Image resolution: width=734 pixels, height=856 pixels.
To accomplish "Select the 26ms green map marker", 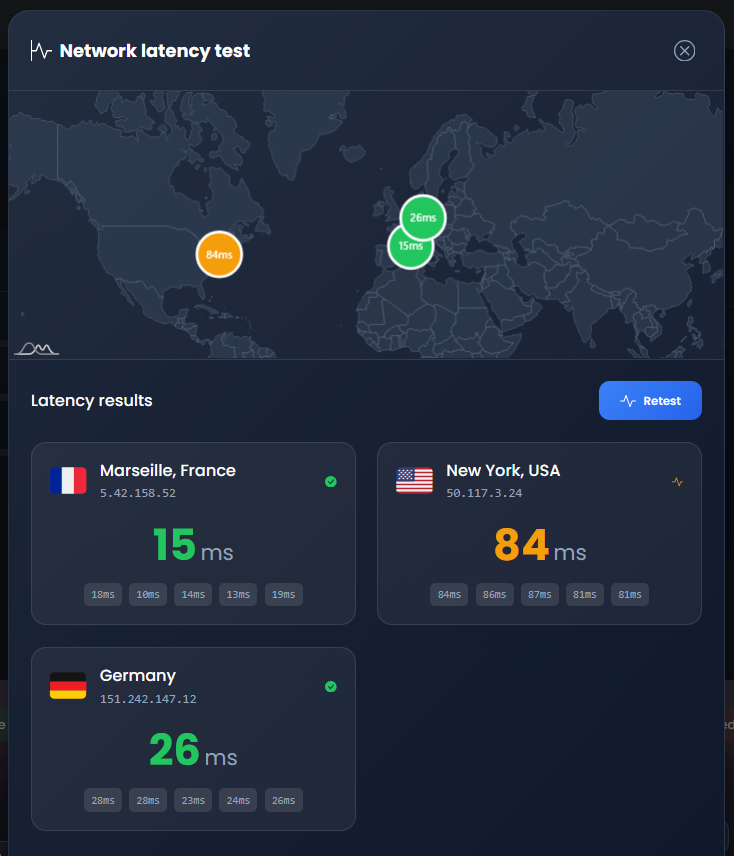I will (x=423, y=217).
